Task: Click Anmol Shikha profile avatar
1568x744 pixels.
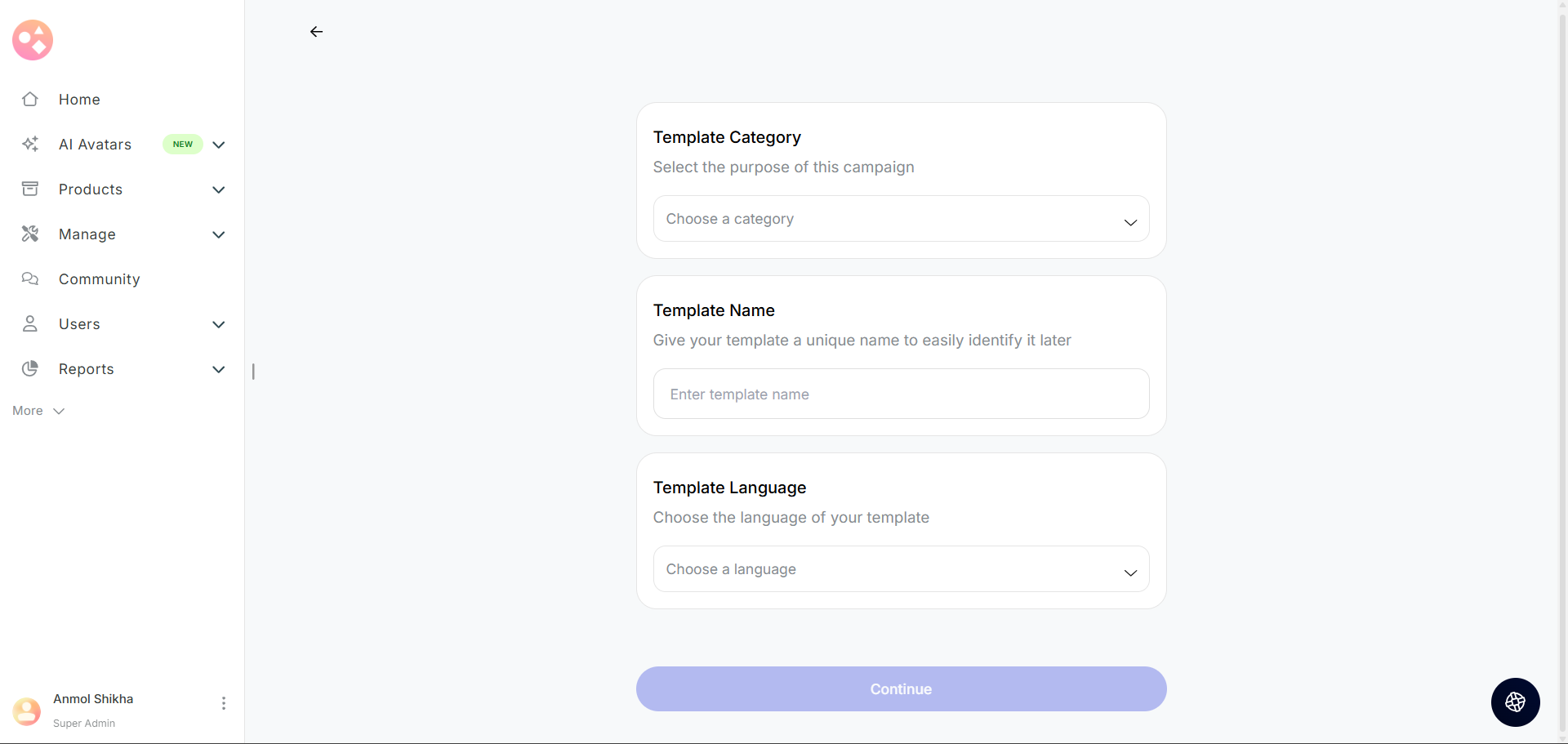Action: pyautogui.click(x=27, y=711)
